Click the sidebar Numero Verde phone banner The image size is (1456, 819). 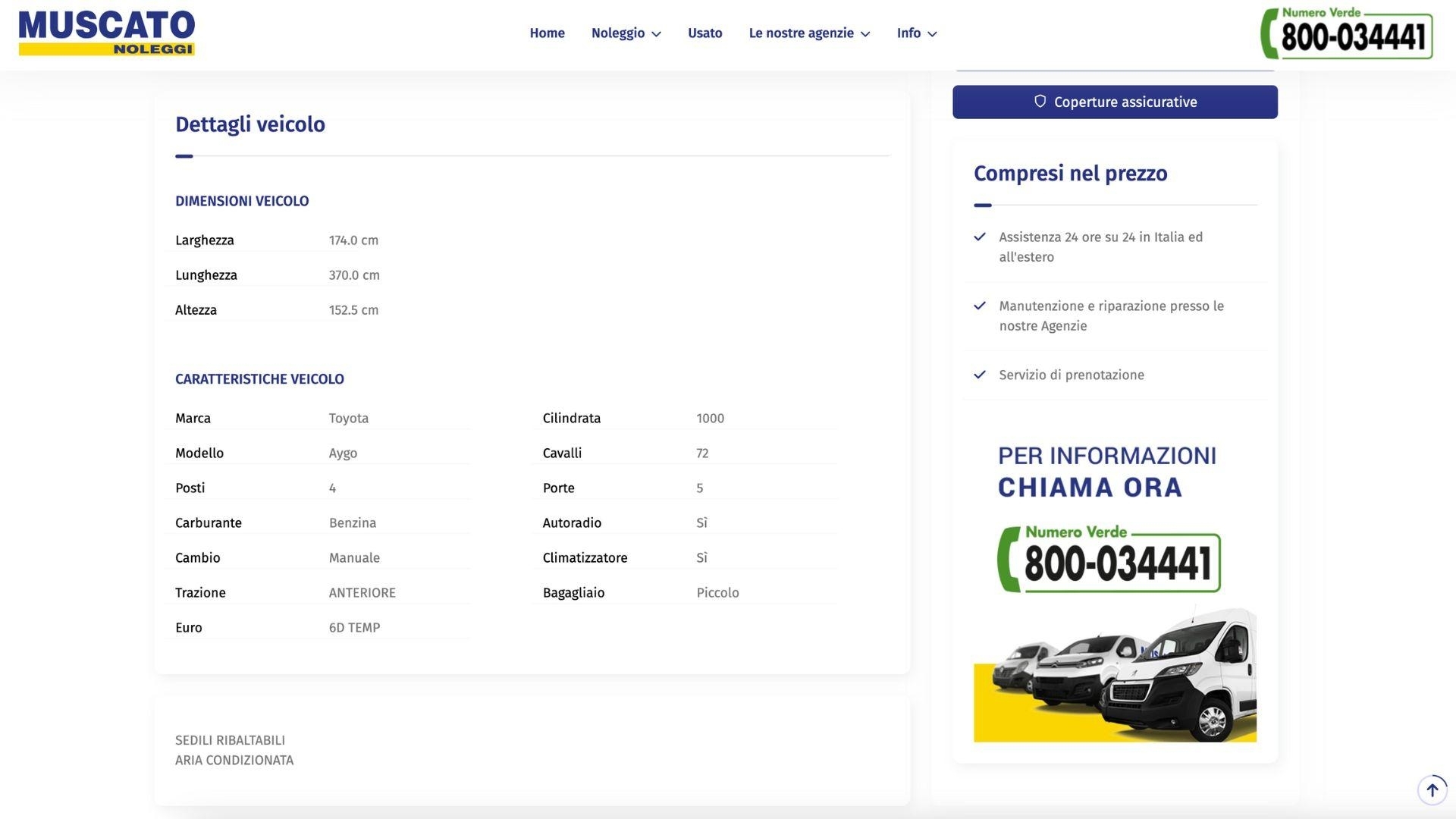coord(1109,558)
